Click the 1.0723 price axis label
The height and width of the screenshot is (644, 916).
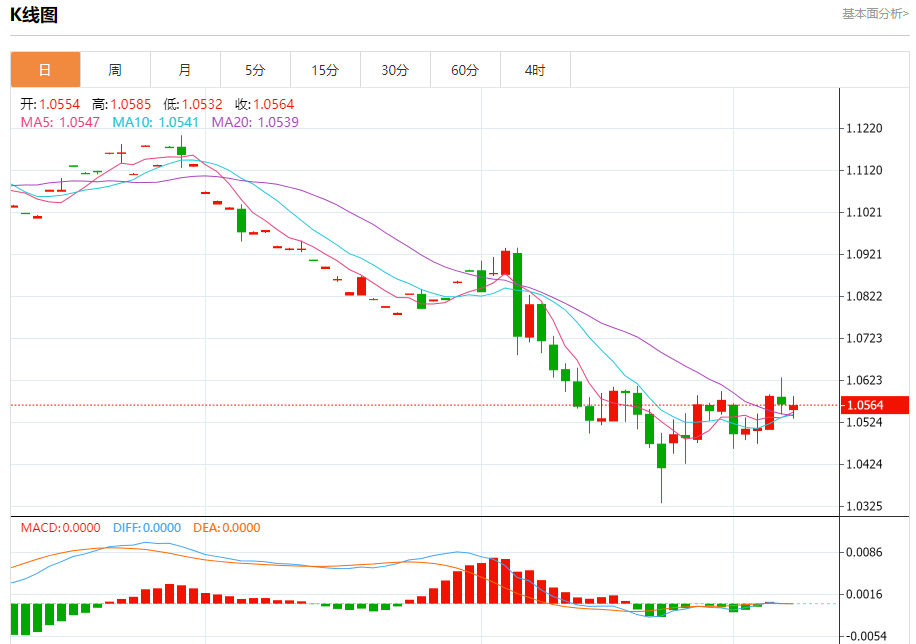tap(864, 338)
